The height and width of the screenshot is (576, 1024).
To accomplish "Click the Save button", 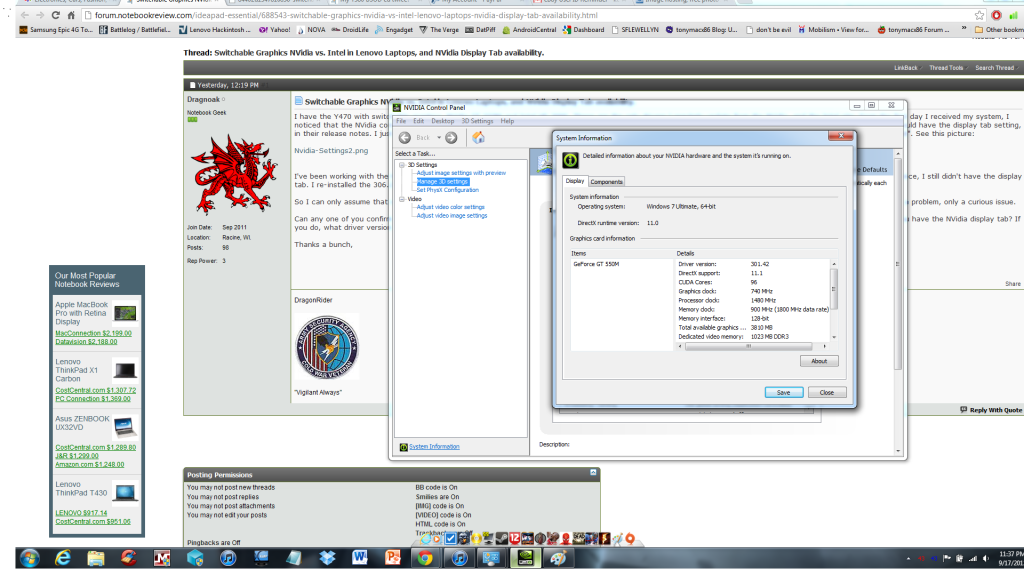I will click(x=784, y=392).
